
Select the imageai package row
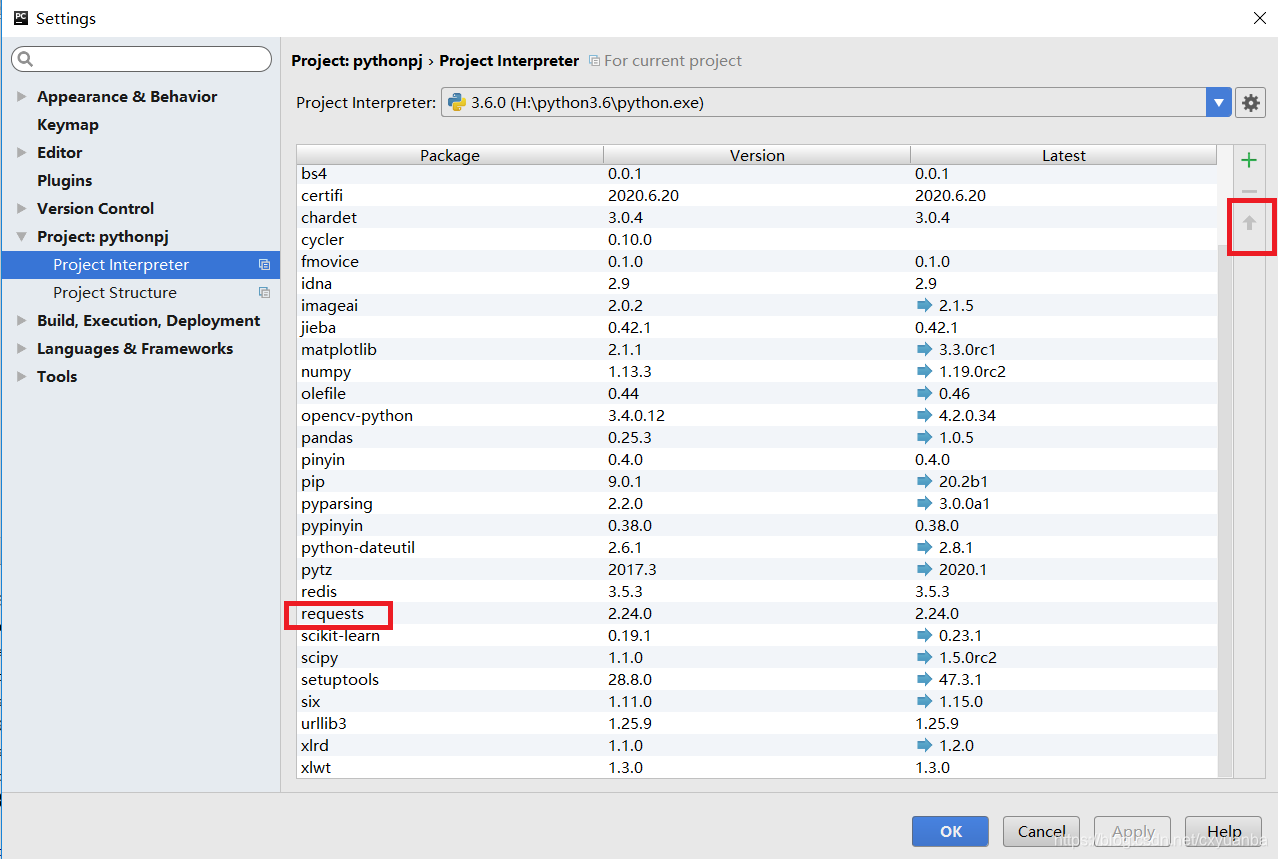coord(757,305)
